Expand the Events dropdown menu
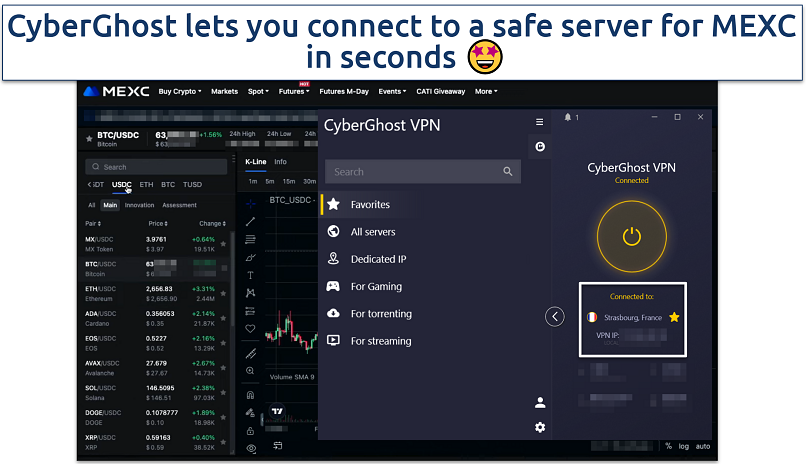Screen dimensions: 806x464 (392, 91)
